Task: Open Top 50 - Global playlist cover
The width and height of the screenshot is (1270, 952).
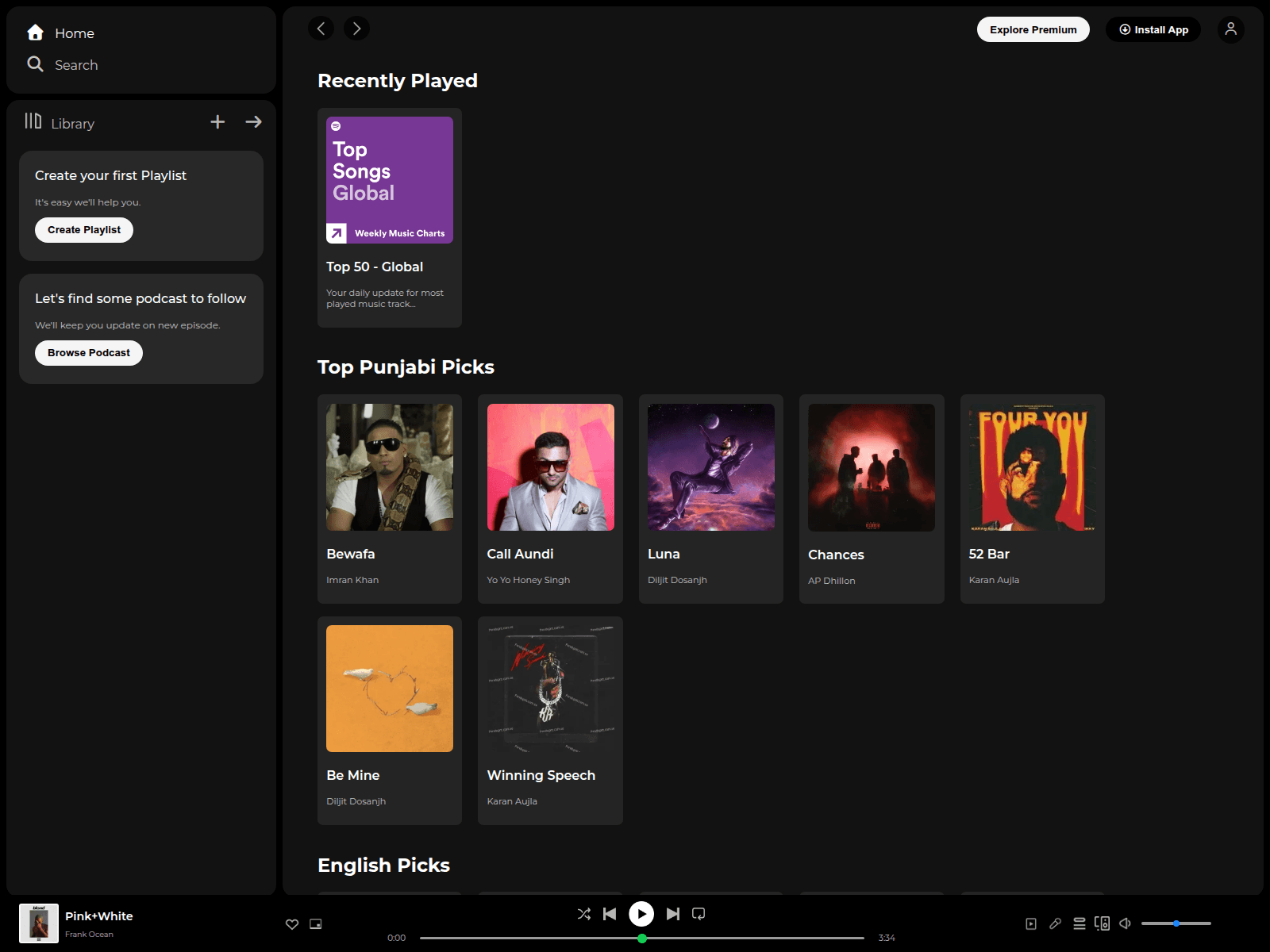Action: click(x=390, y=180)
